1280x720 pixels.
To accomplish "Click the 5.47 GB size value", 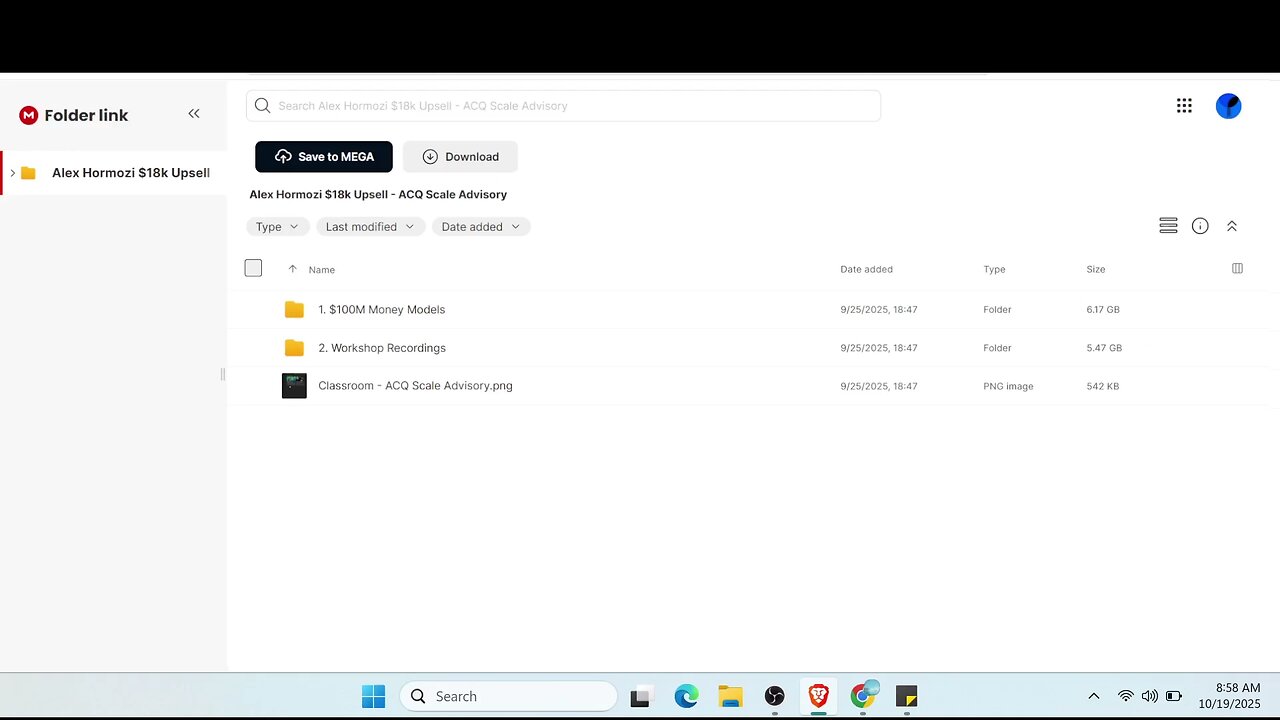I will (1104, 348).
